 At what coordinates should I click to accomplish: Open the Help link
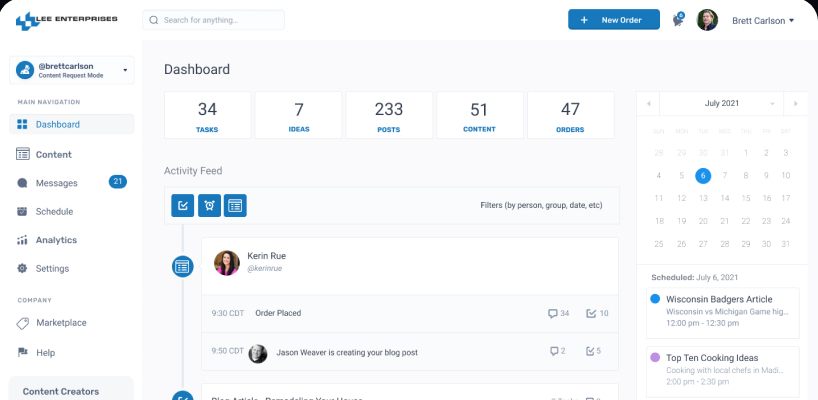(45, 353)
